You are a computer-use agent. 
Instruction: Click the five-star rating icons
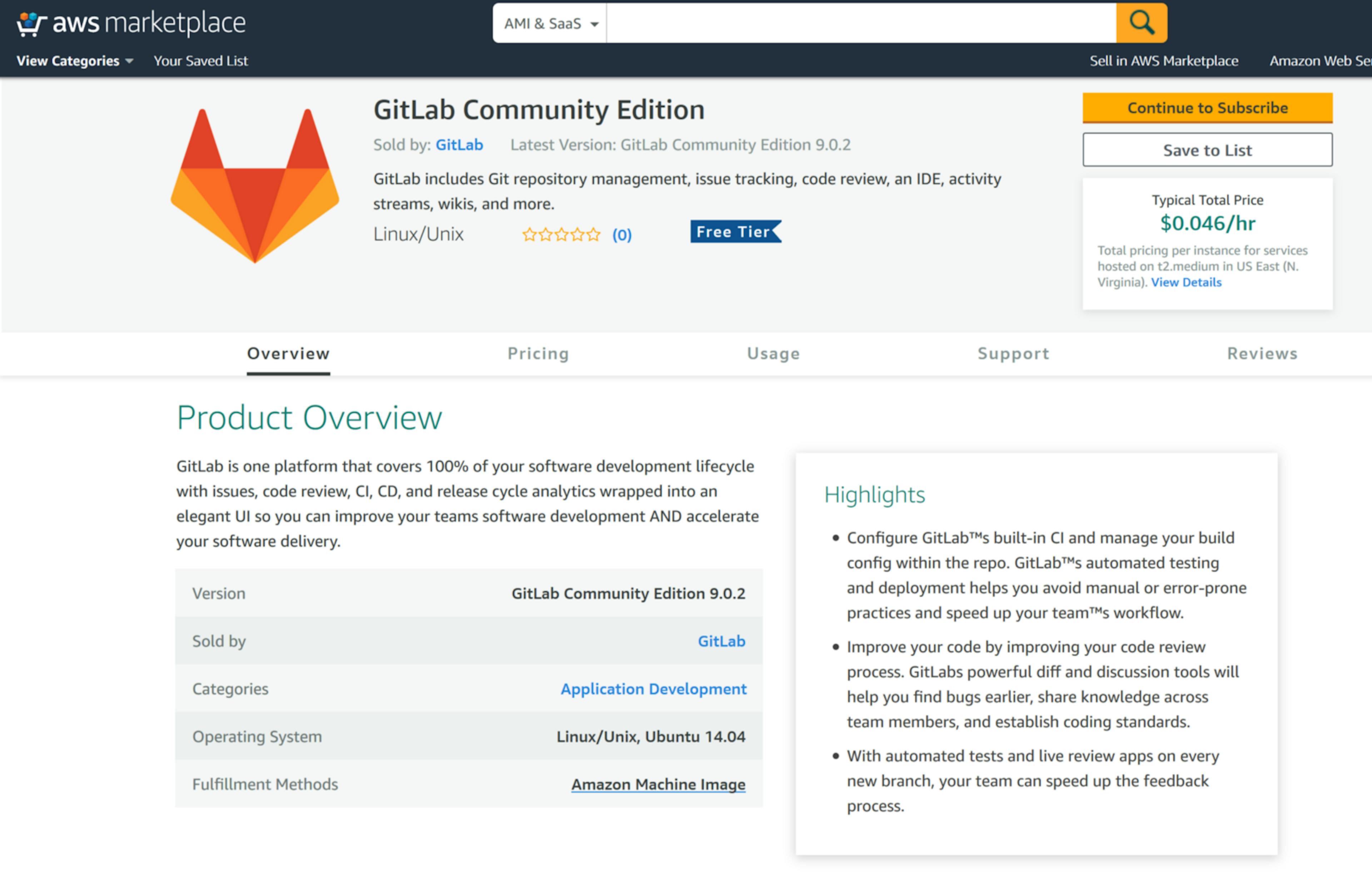point(561,235)
